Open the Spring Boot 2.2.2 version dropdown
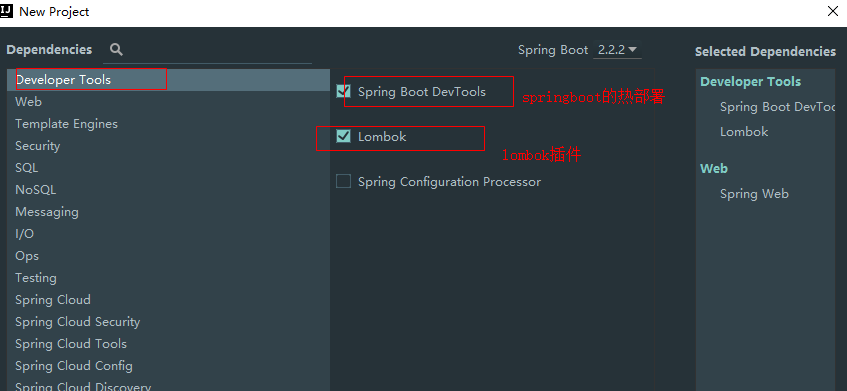This screenshot has width=847, height=391. click(617, 50)
